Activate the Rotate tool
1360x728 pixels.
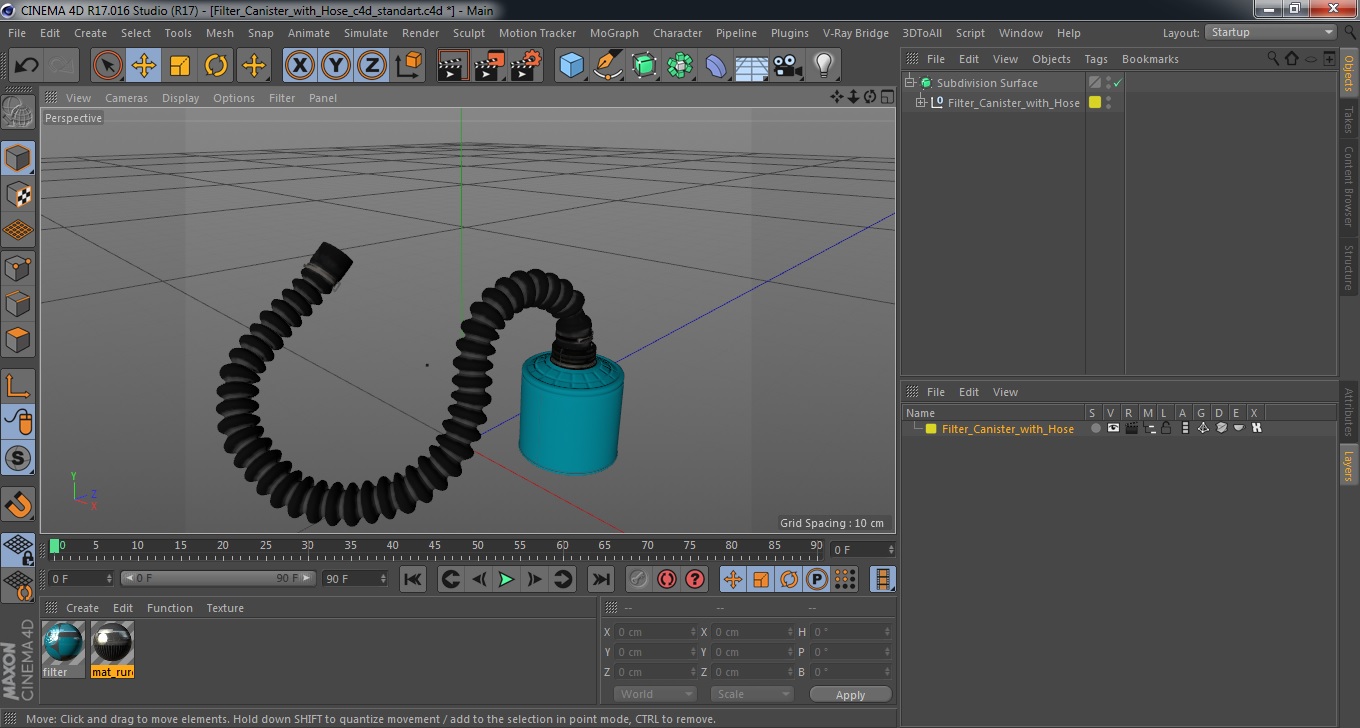pyautogui.click(x=216, y=66)
